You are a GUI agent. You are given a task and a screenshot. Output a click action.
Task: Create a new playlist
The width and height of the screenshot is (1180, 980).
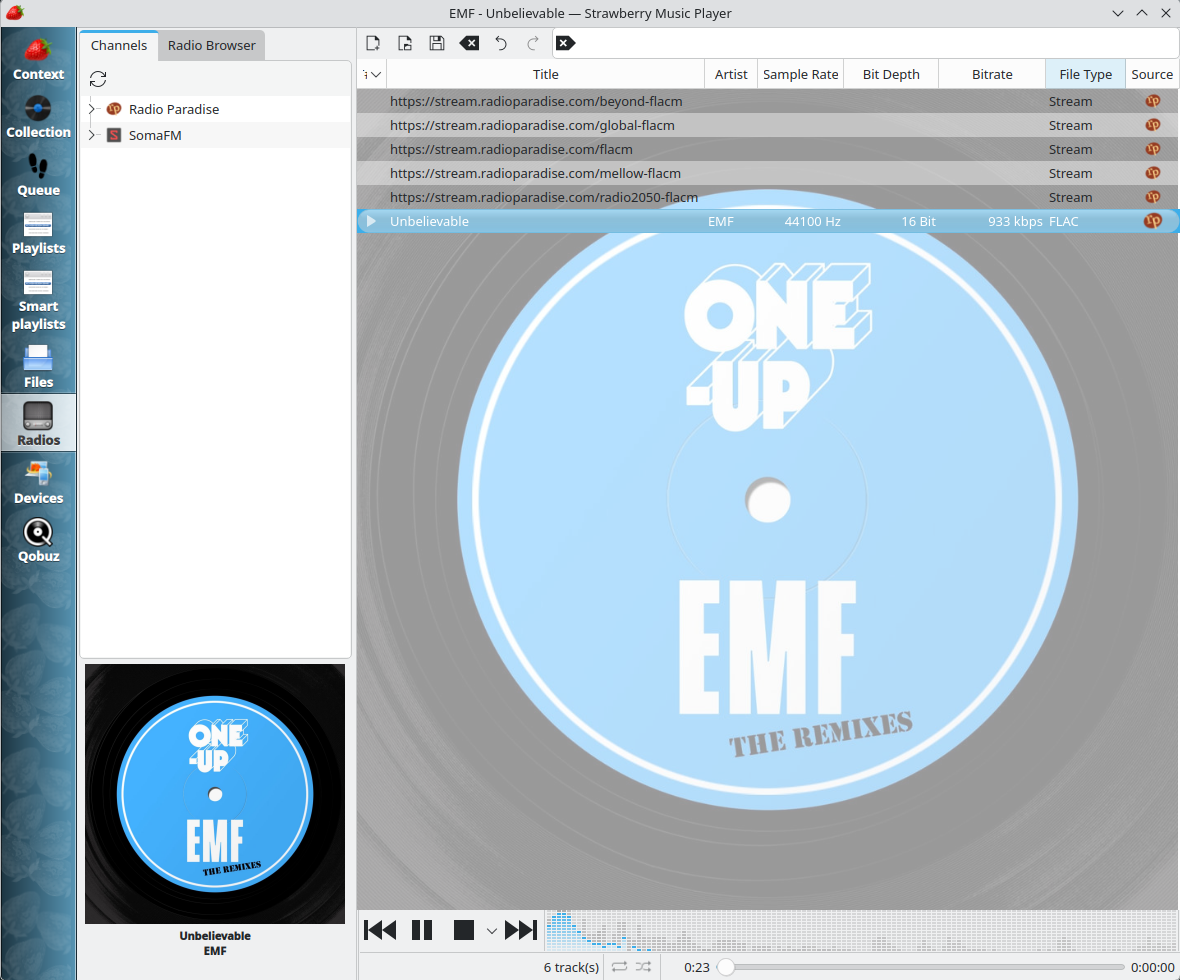point(373,43)
